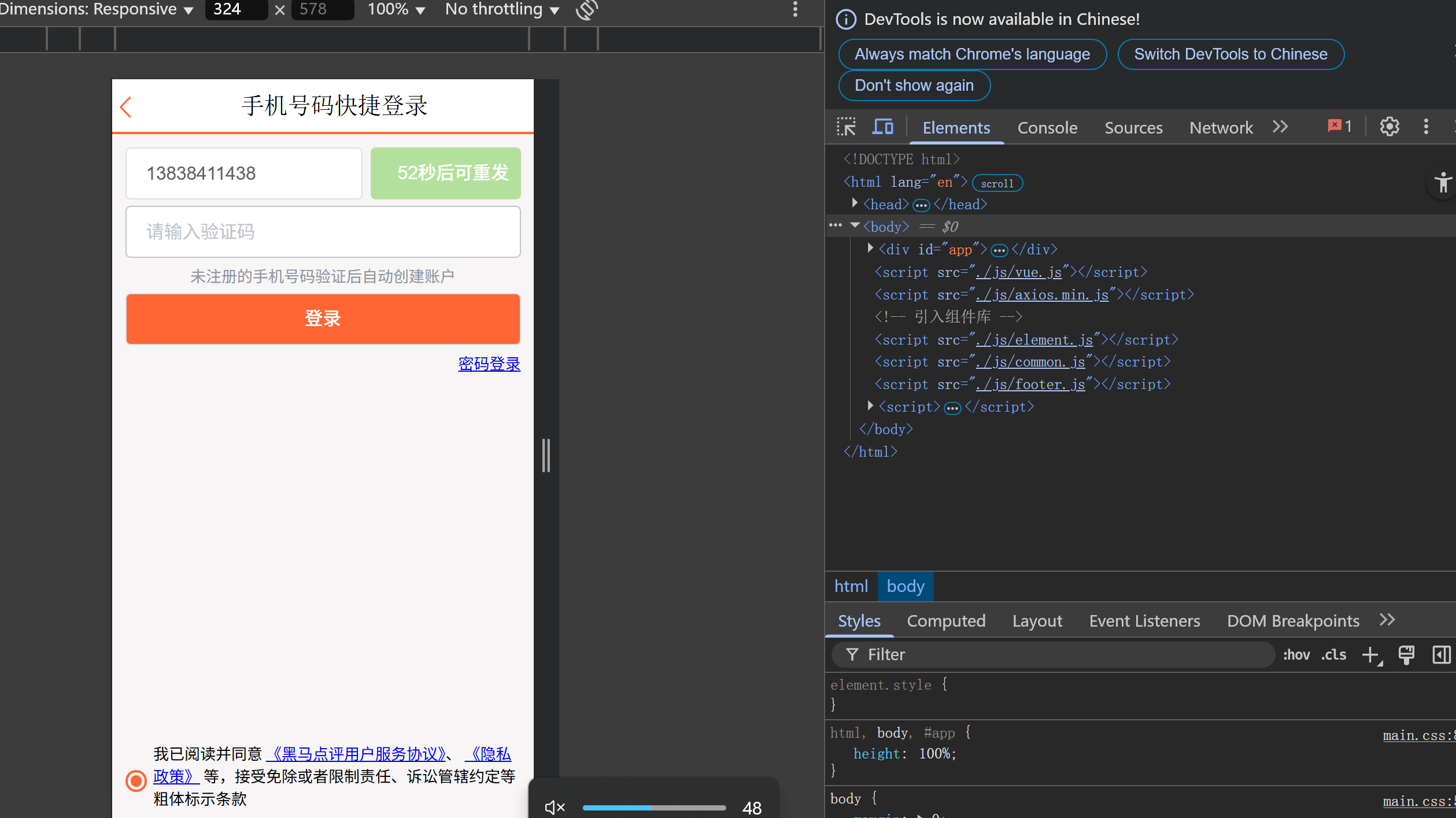Screen dimensions: 1456x818
Task: Click the mute speaker icon
Action: pos(555,807)
